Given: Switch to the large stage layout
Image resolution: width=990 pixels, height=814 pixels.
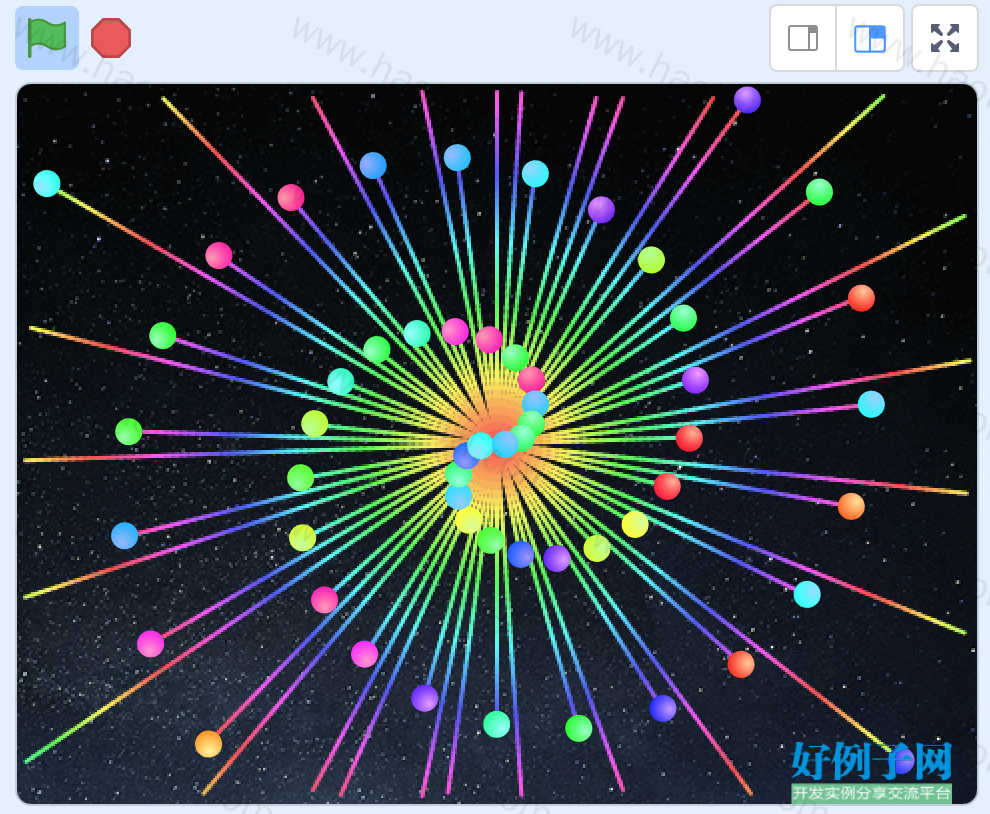Looking at the screenshot, I should 870,38.
